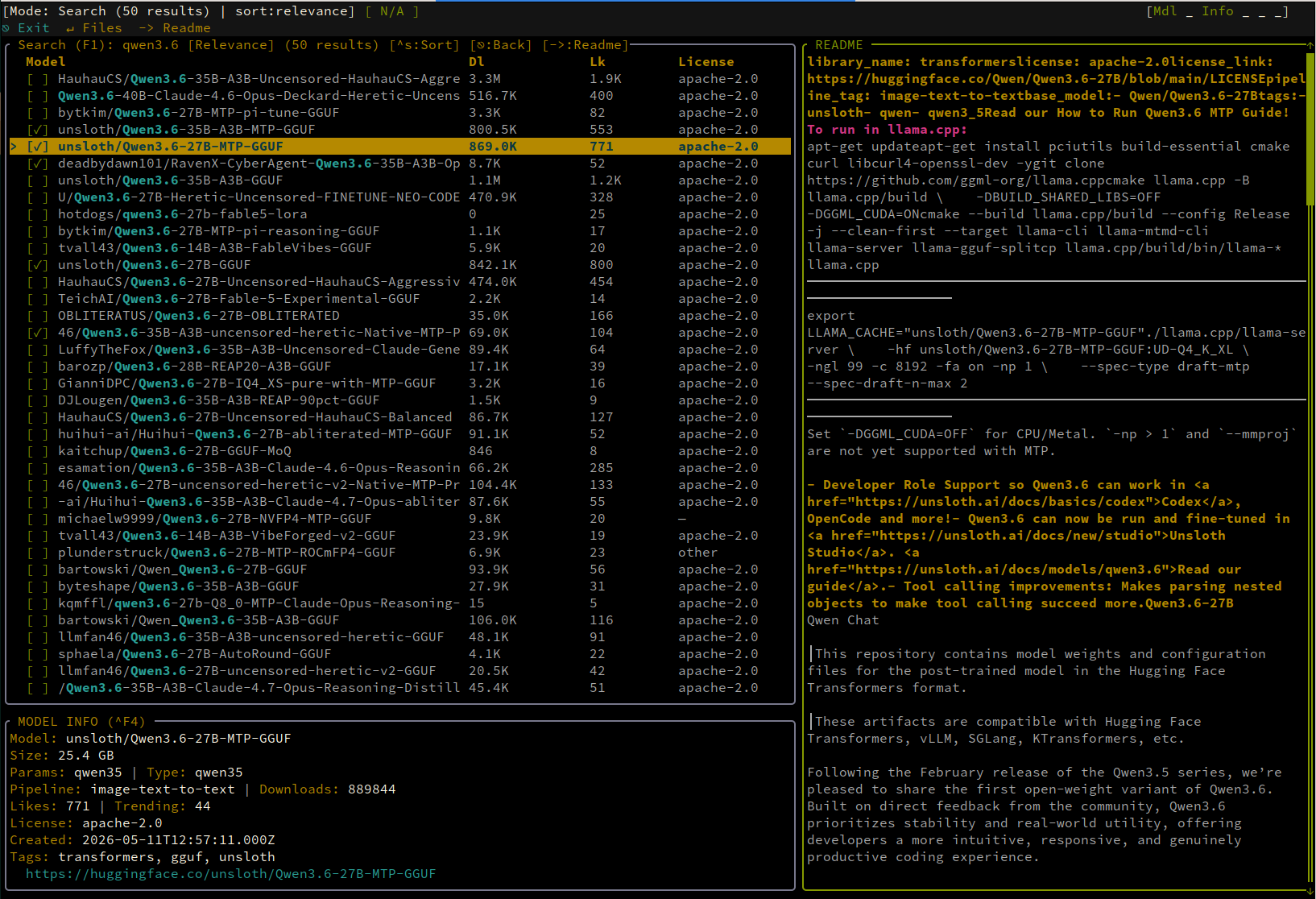This screenshot has width=1316, height=899.
Task: Click the Size 25.4 GB value
Action: point(86,756)
